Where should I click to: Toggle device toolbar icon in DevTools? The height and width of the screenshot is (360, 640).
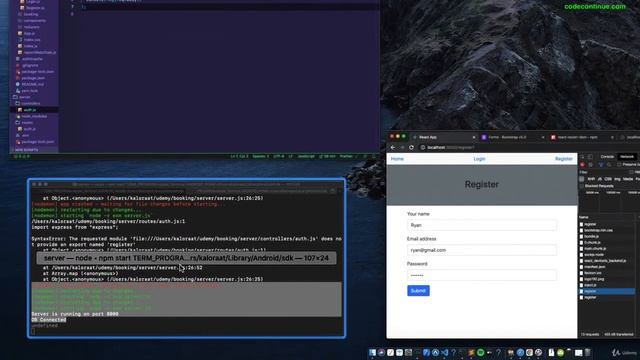tap(590, 157)
